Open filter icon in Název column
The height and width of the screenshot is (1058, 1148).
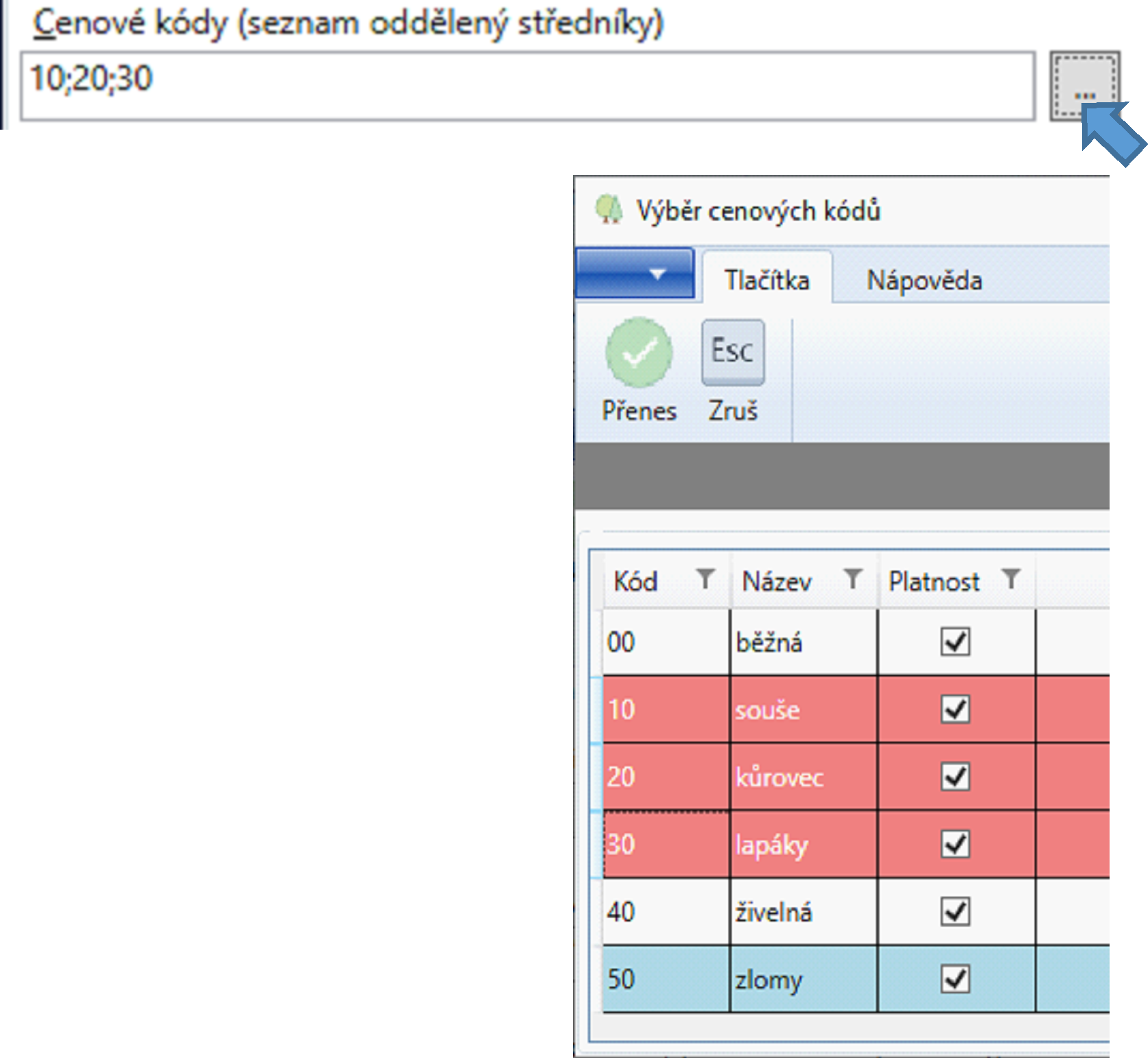click(852, 579)
